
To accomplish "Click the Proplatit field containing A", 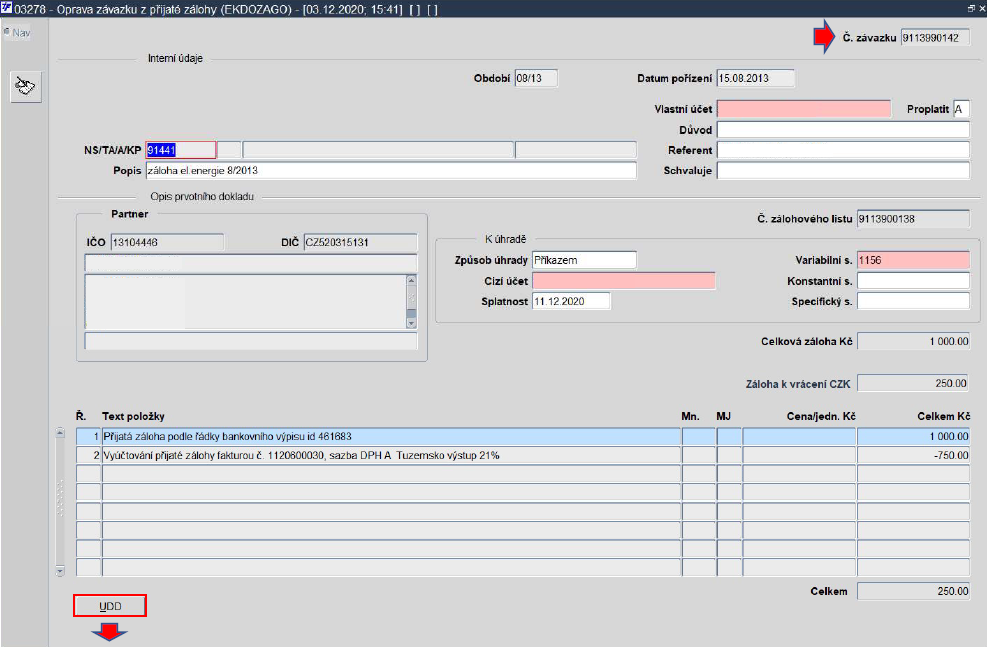I will pyautogui.click(x=961, y=109).
